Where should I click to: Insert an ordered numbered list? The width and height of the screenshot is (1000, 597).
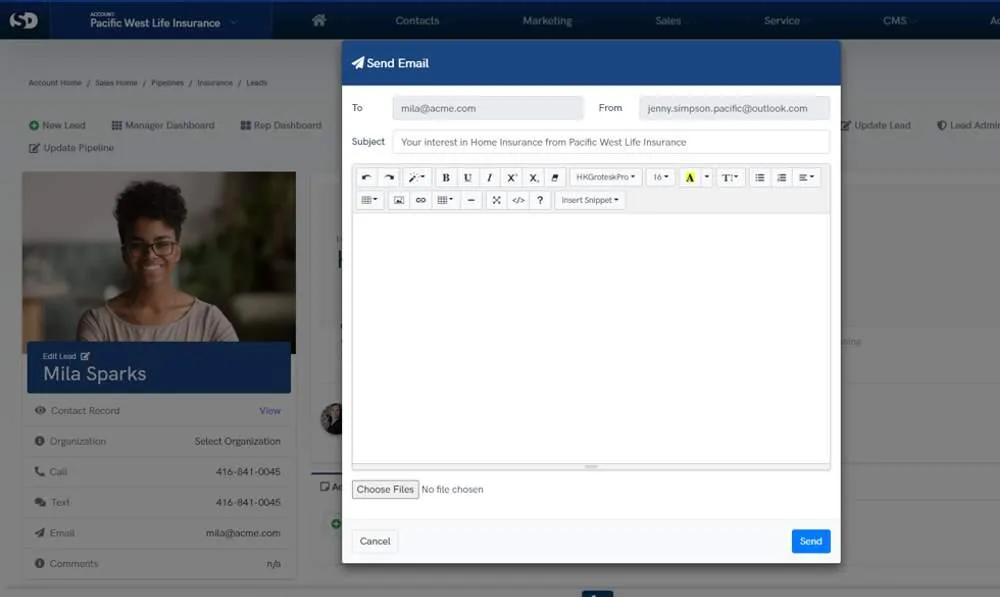(781, 177)
